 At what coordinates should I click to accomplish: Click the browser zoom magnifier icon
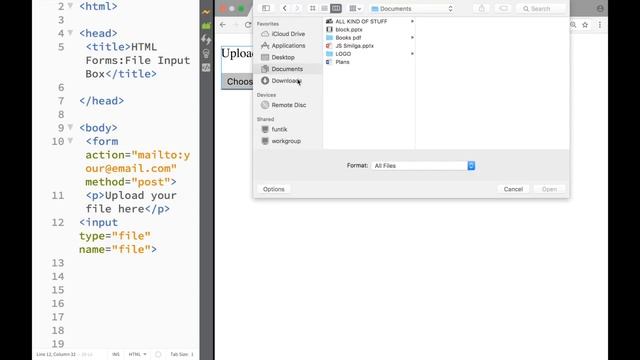coord(573,25)
